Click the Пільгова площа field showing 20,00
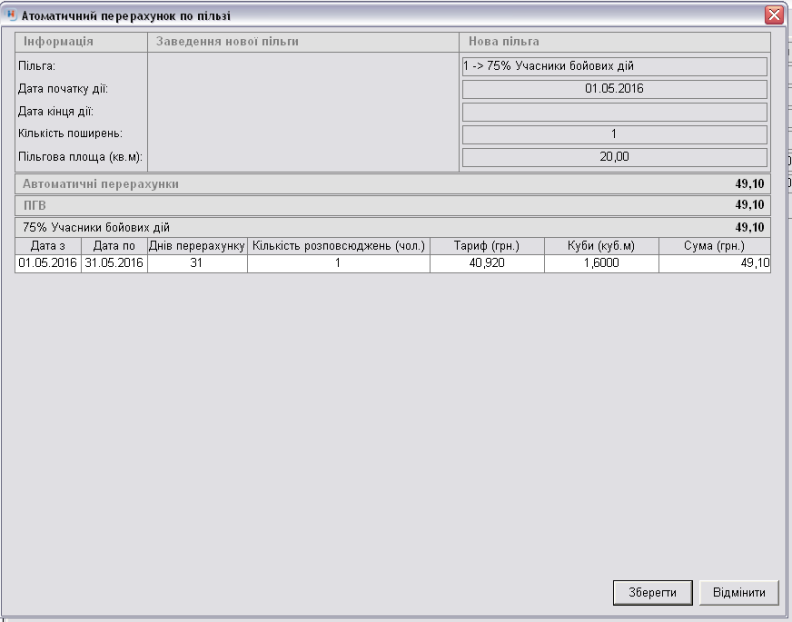 [613, 157]
